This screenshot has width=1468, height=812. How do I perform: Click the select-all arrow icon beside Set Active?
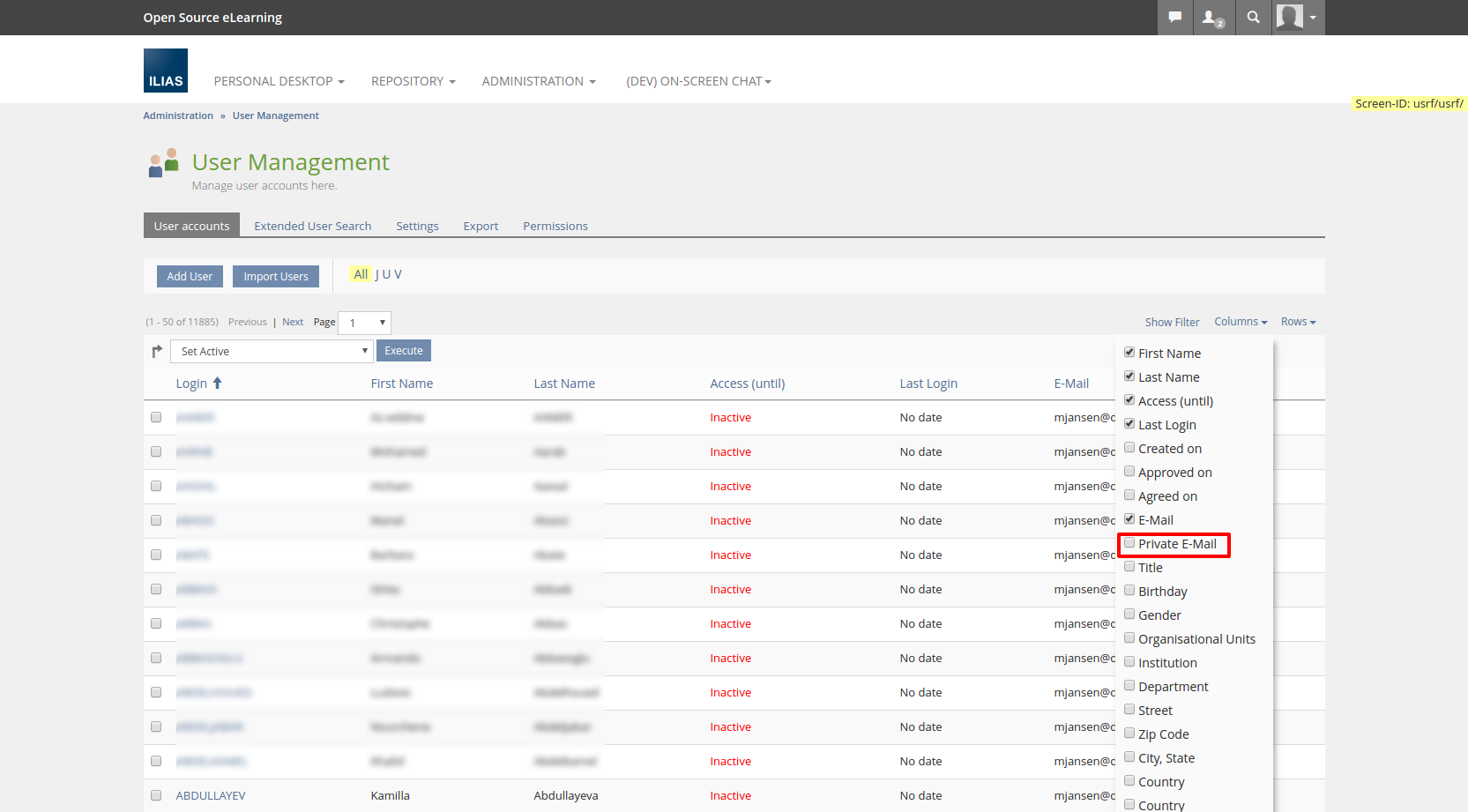point(157,351)
